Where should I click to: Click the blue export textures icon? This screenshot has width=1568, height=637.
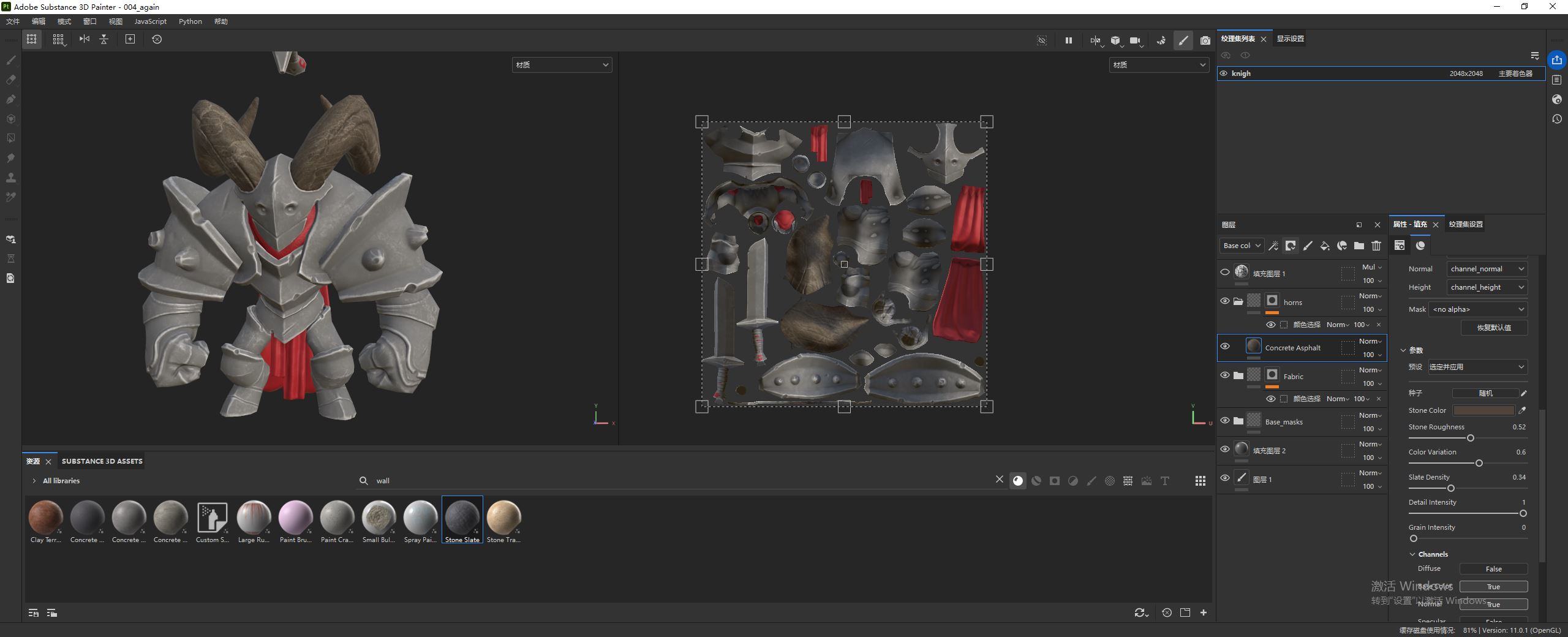click(x=1556, y=60)
